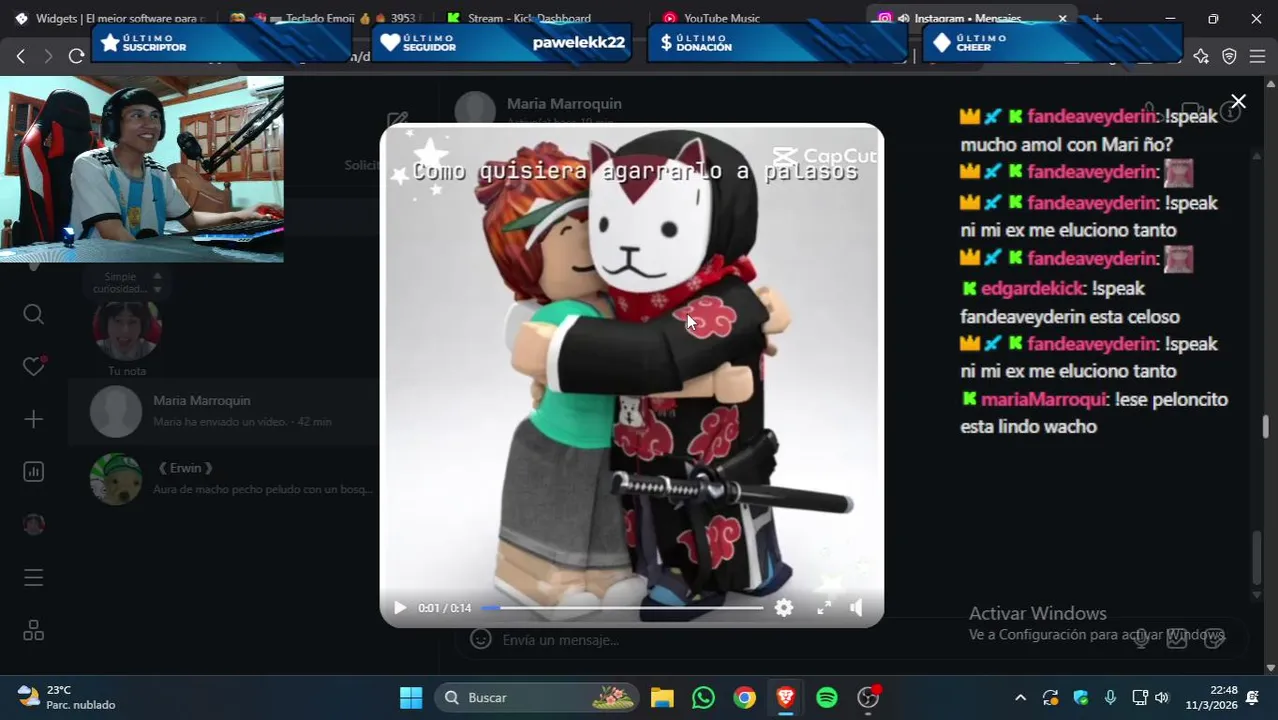Open the Windows Start menu

[411, 697]
